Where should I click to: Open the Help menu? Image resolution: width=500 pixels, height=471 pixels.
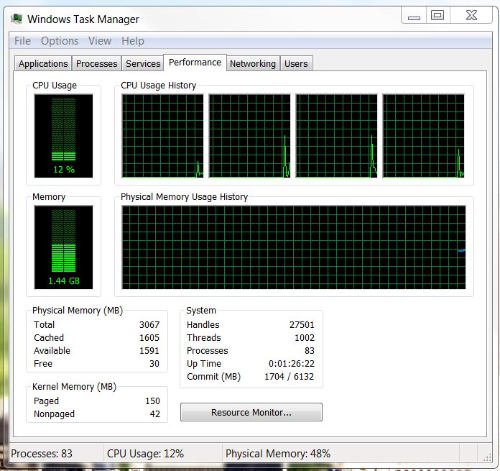[x=133, y=41]
